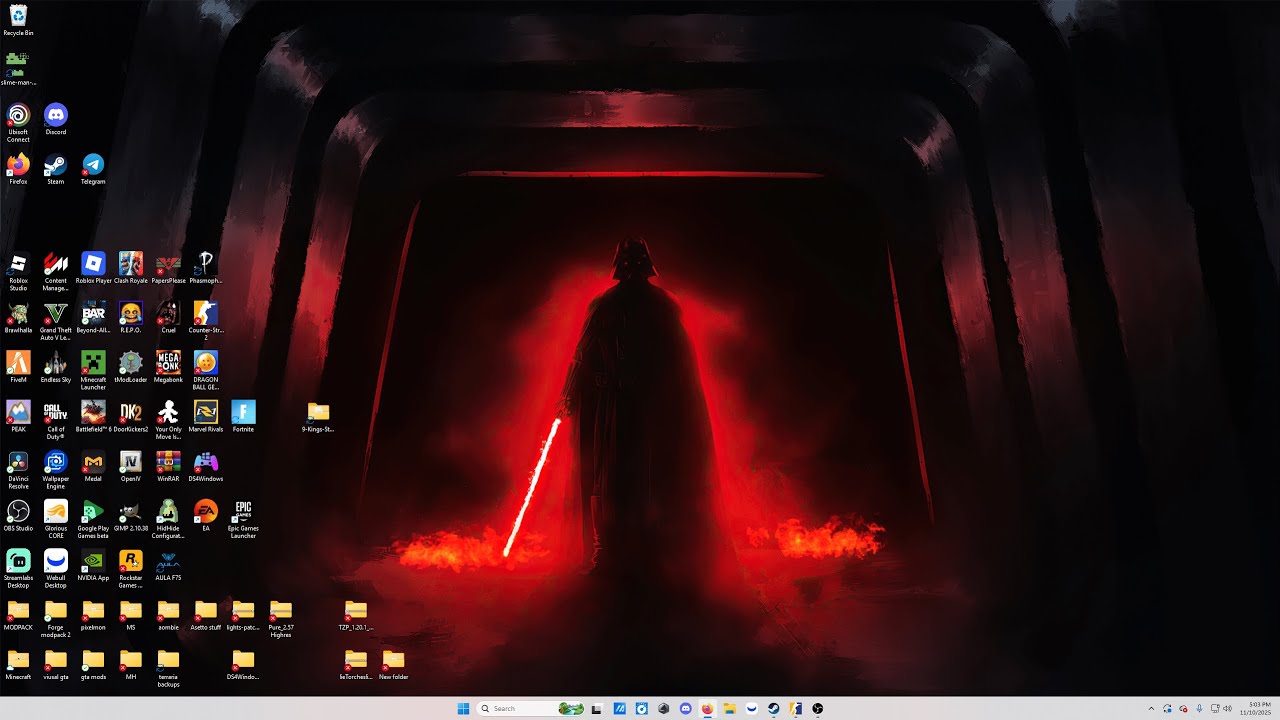Screen dimensions: 1280x720
Task: Select the zombie folder
Action: (x=168, y=616)
